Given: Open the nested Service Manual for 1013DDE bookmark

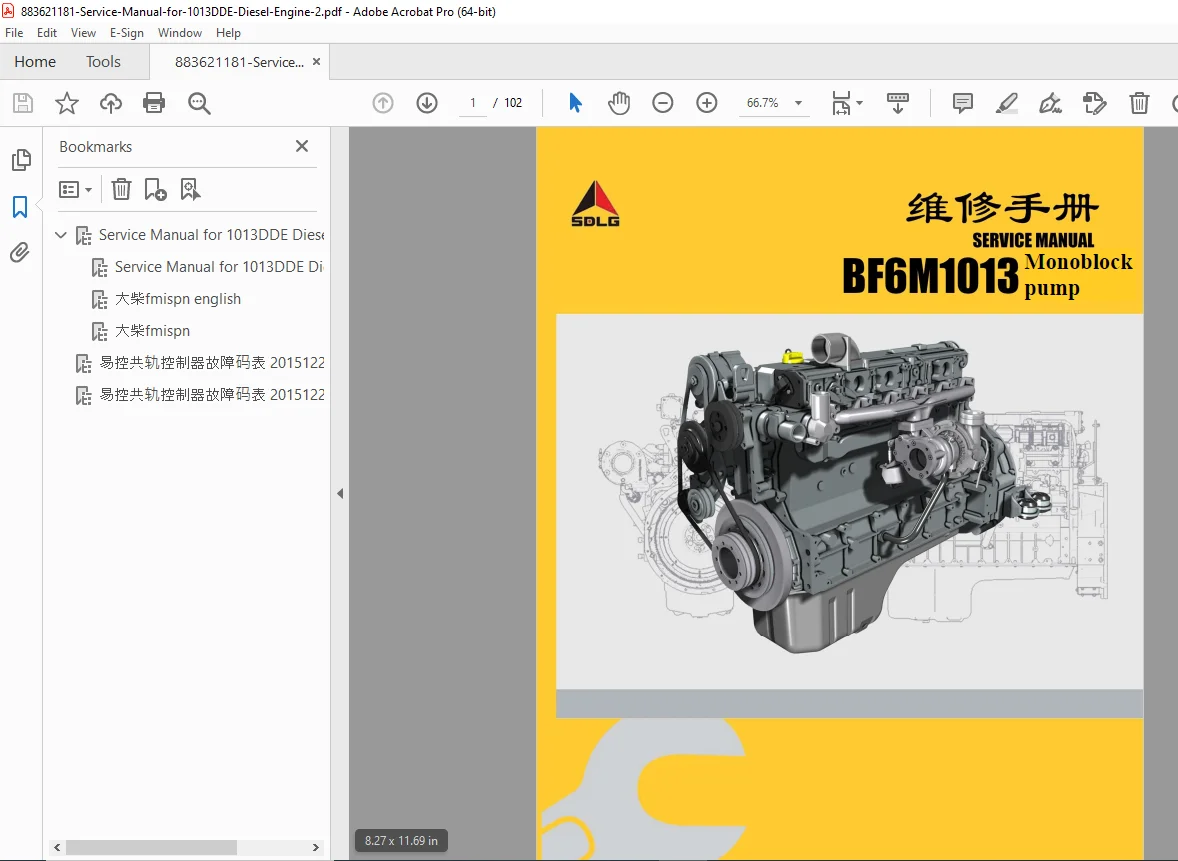Looking at the screenshot, I should (219, 267).
